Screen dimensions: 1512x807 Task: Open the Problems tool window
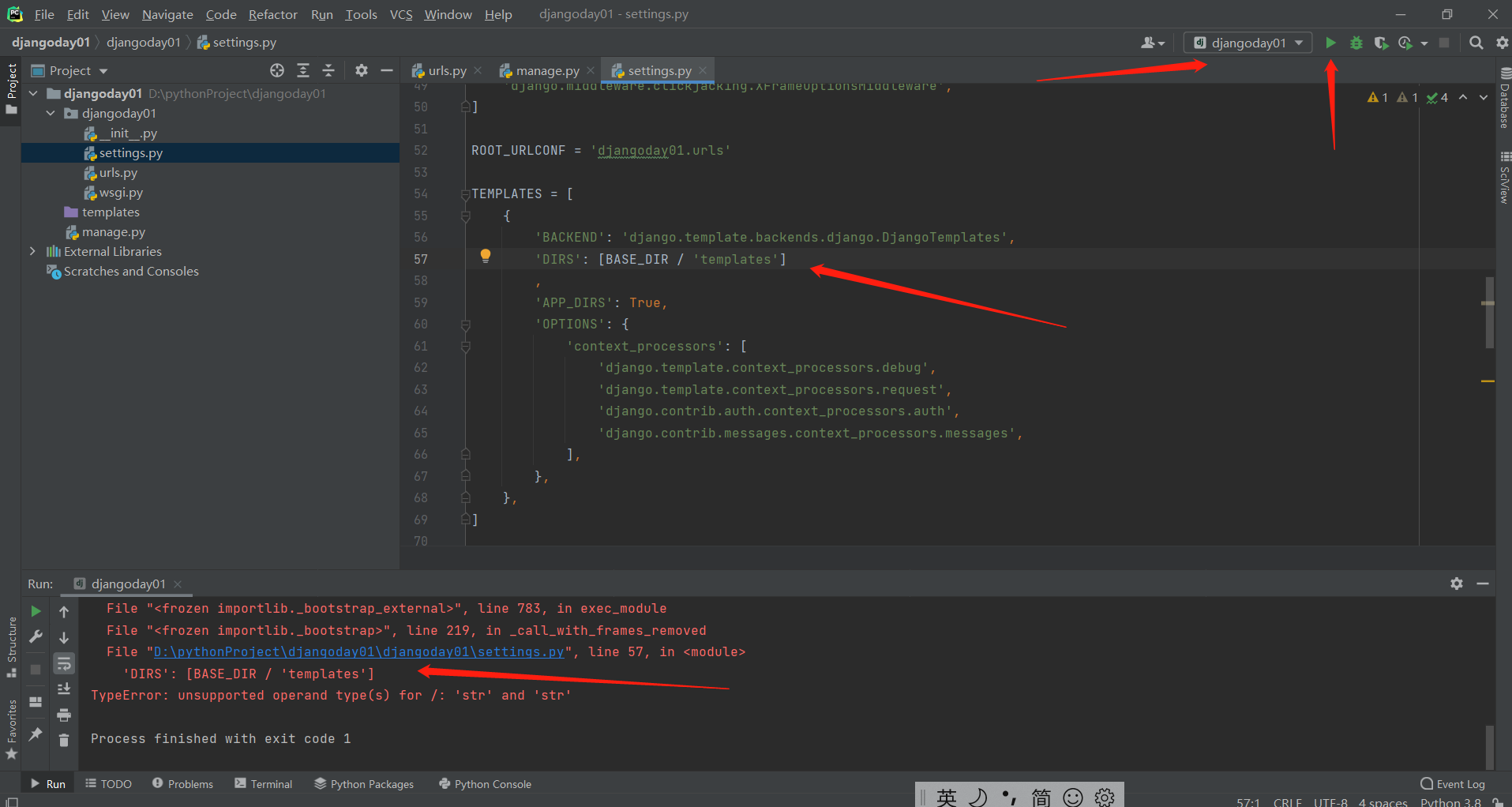[x=182, y=784]
